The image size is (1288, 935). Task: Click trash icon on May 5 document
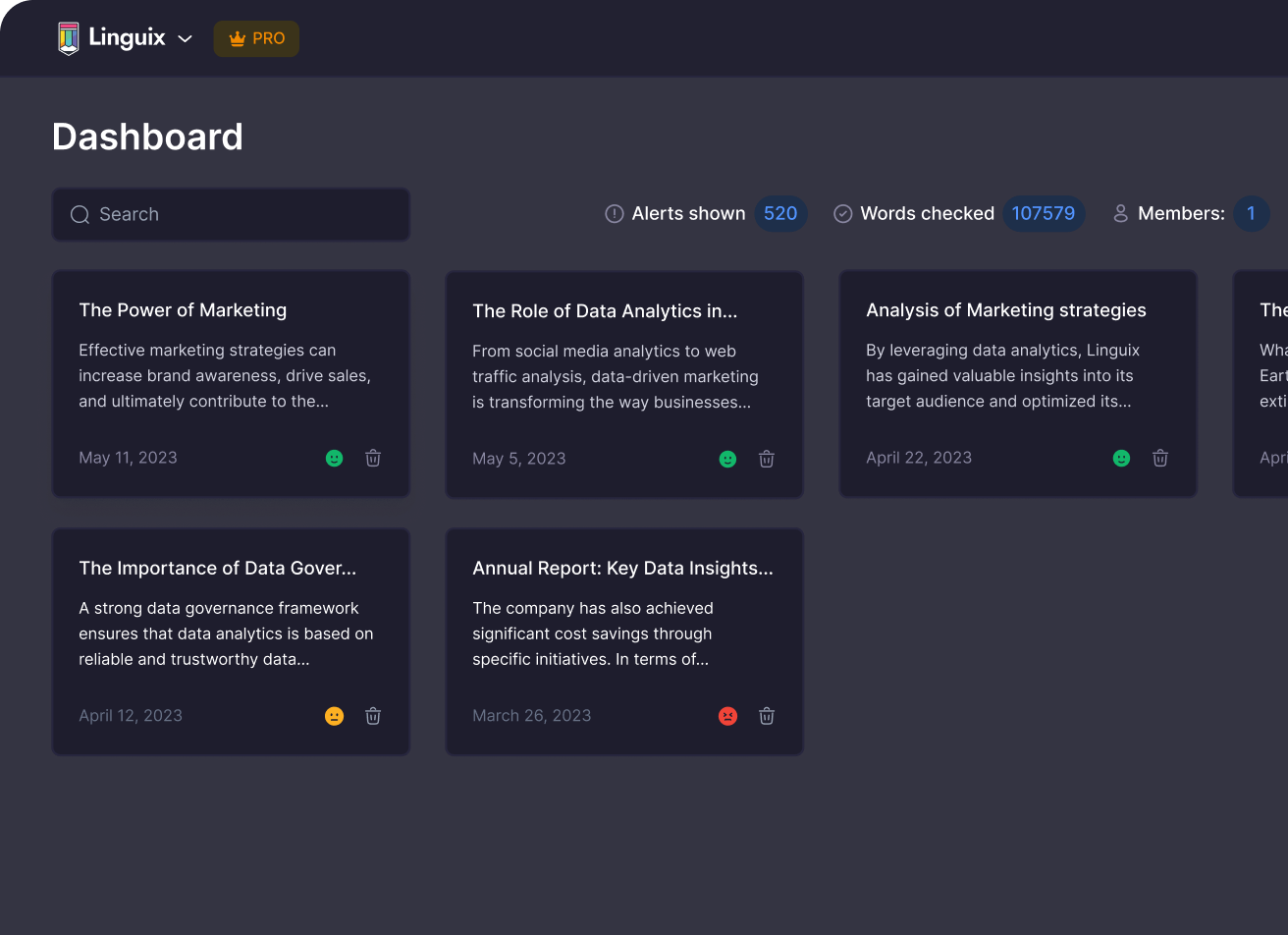coord(767,459)
